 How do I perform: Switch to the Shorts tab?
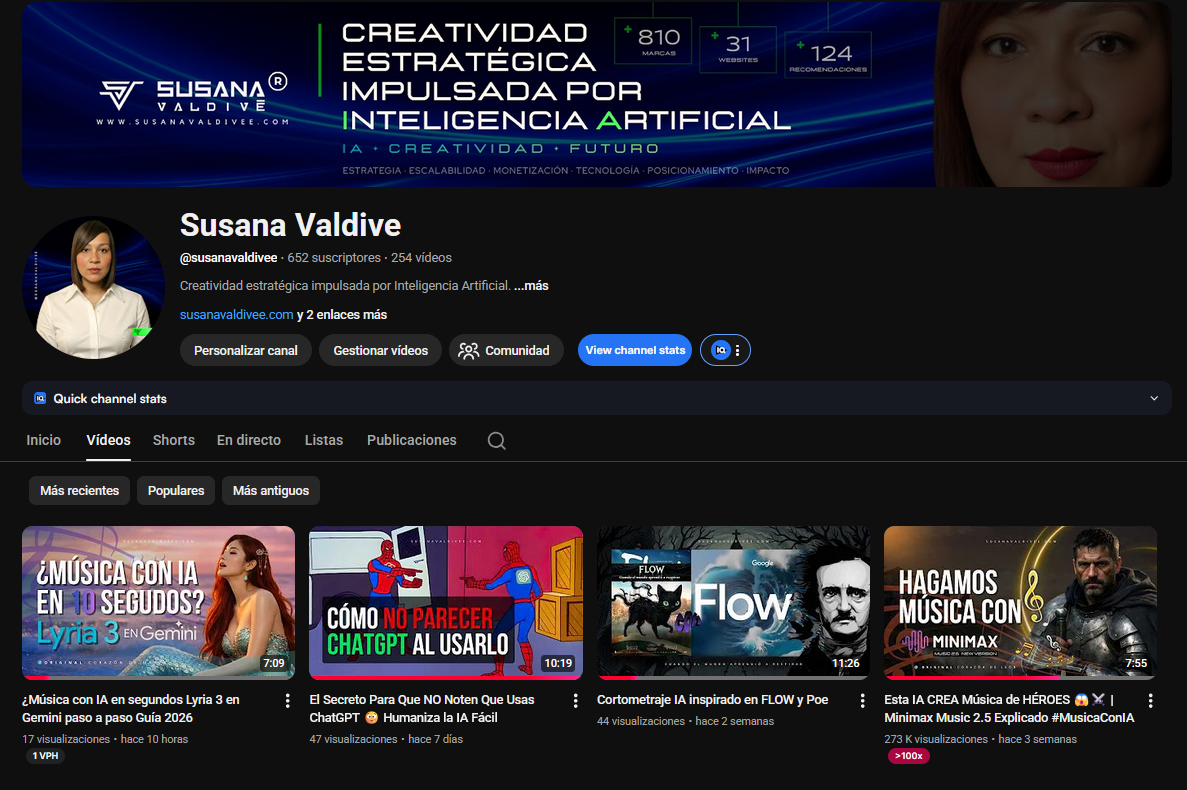pos(173,440)
